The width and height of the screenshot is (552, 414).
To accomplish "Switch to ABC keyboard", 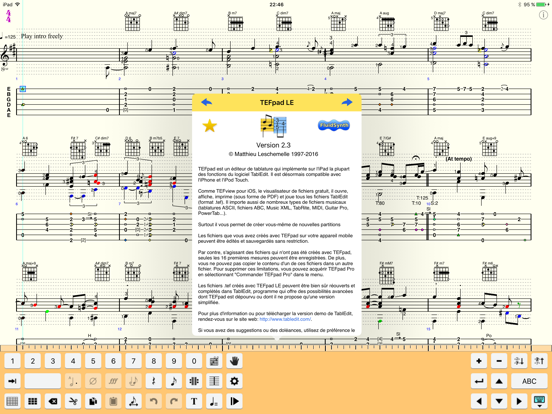I will (x=529, y=381).
